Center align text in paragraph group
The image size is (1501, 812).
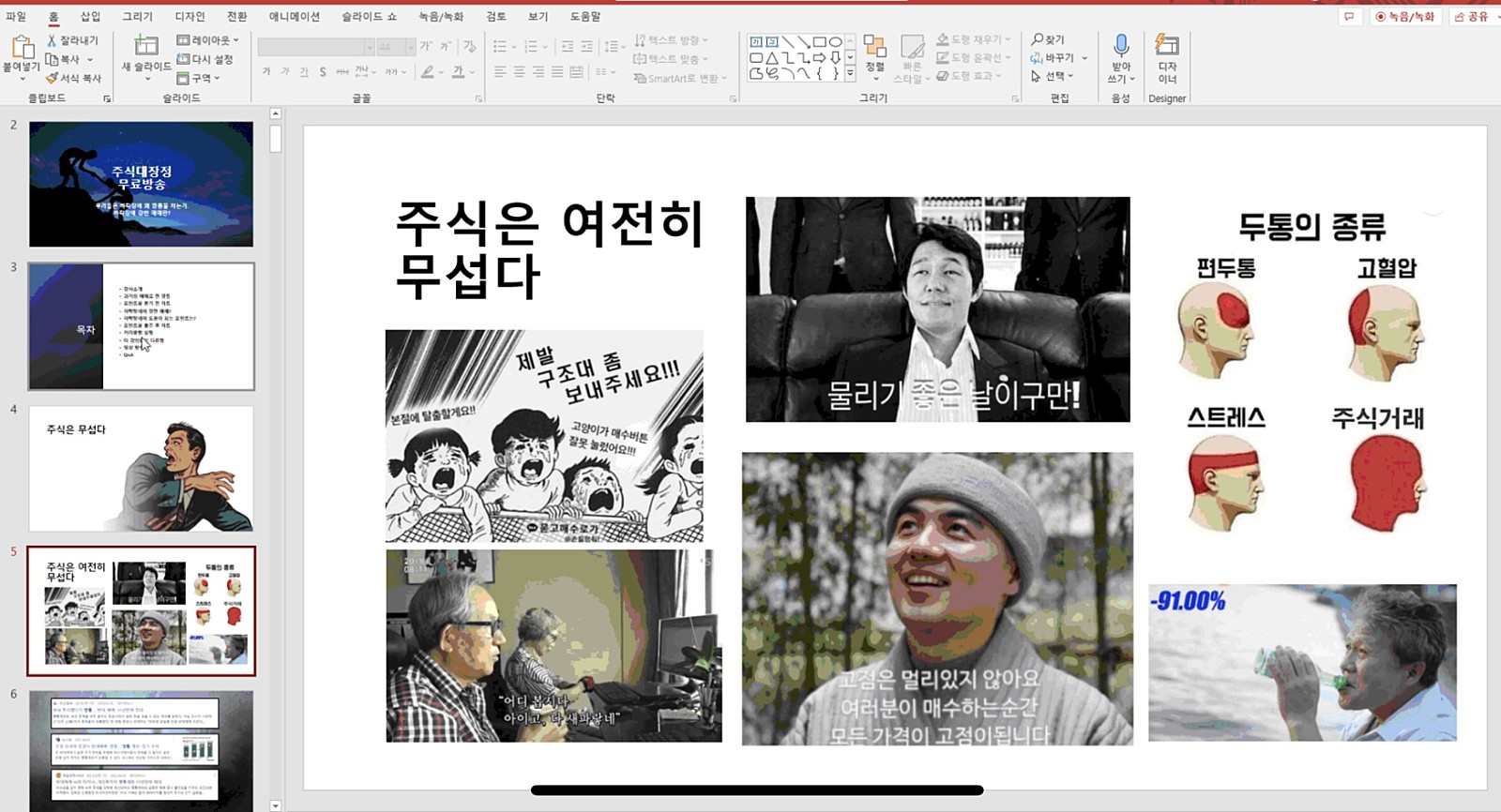pyautogui.click(x=519, y=72)
